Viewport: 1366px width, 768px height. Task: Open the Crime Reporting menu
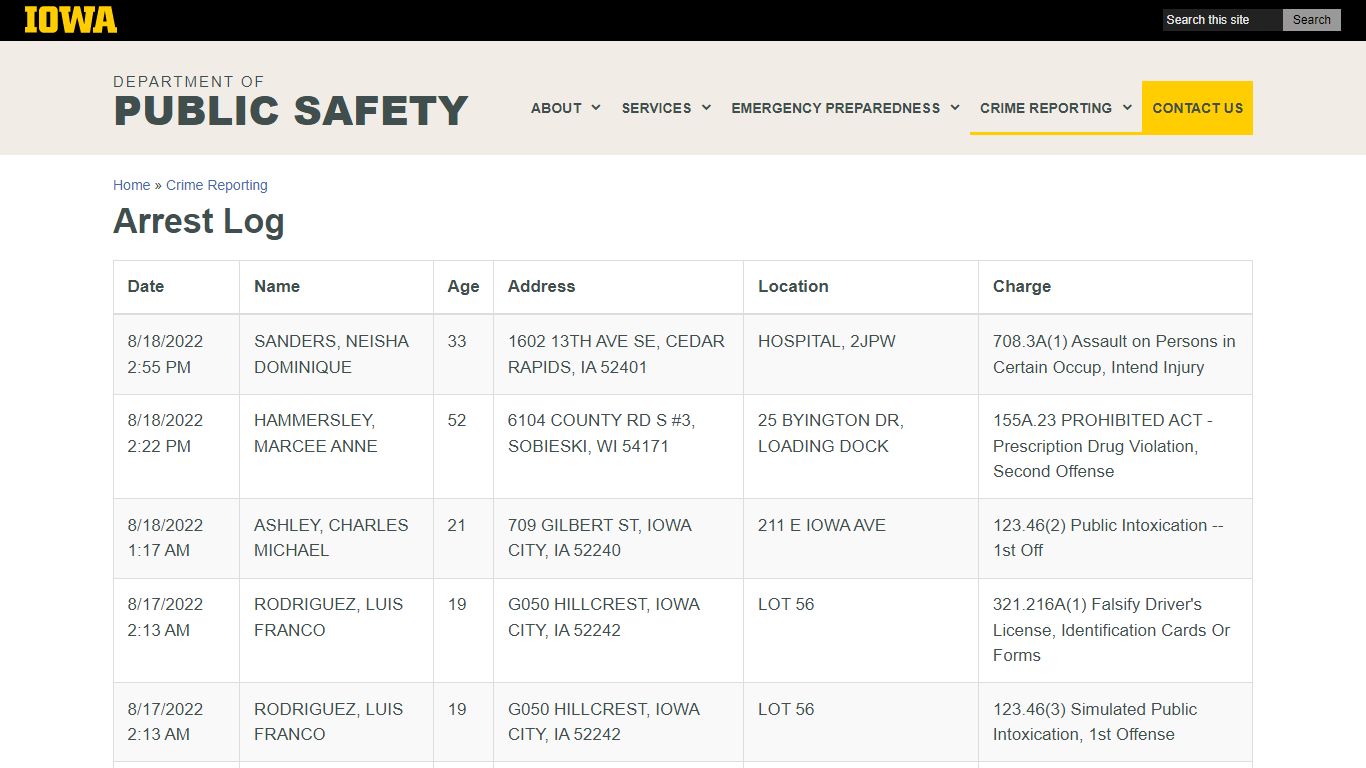pos(1045,108)
